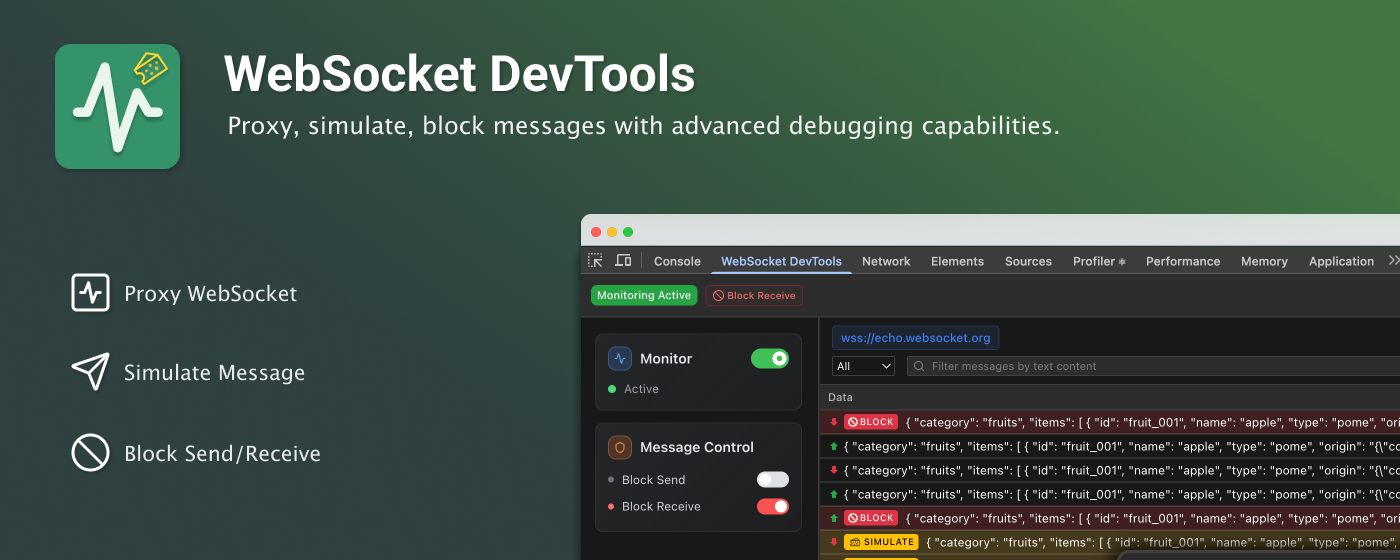Click the Block Send/Receive prohibition icon

tap(90, 452)
